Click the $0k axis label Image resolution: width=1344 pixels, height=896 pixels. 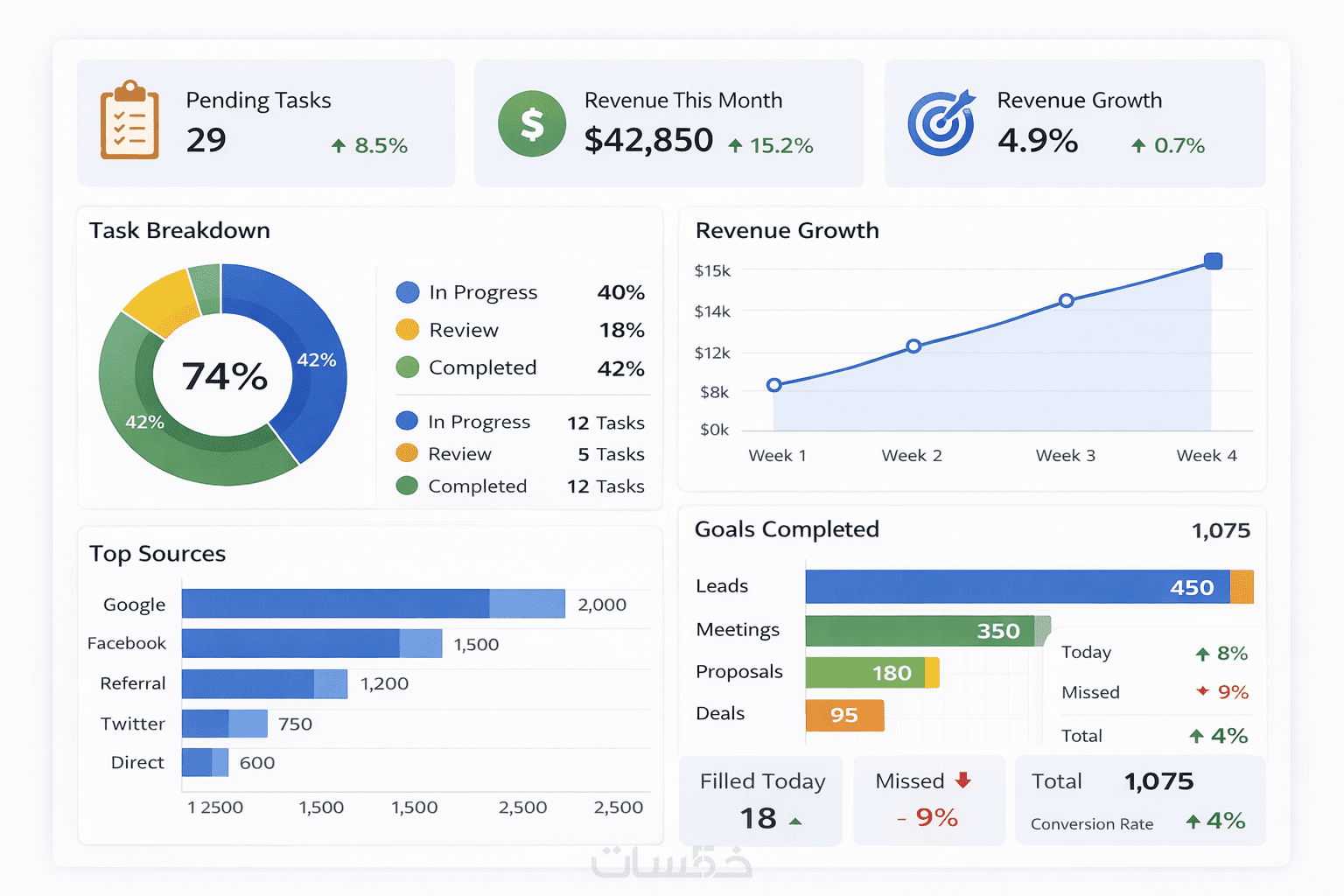[x=715, y=430]
